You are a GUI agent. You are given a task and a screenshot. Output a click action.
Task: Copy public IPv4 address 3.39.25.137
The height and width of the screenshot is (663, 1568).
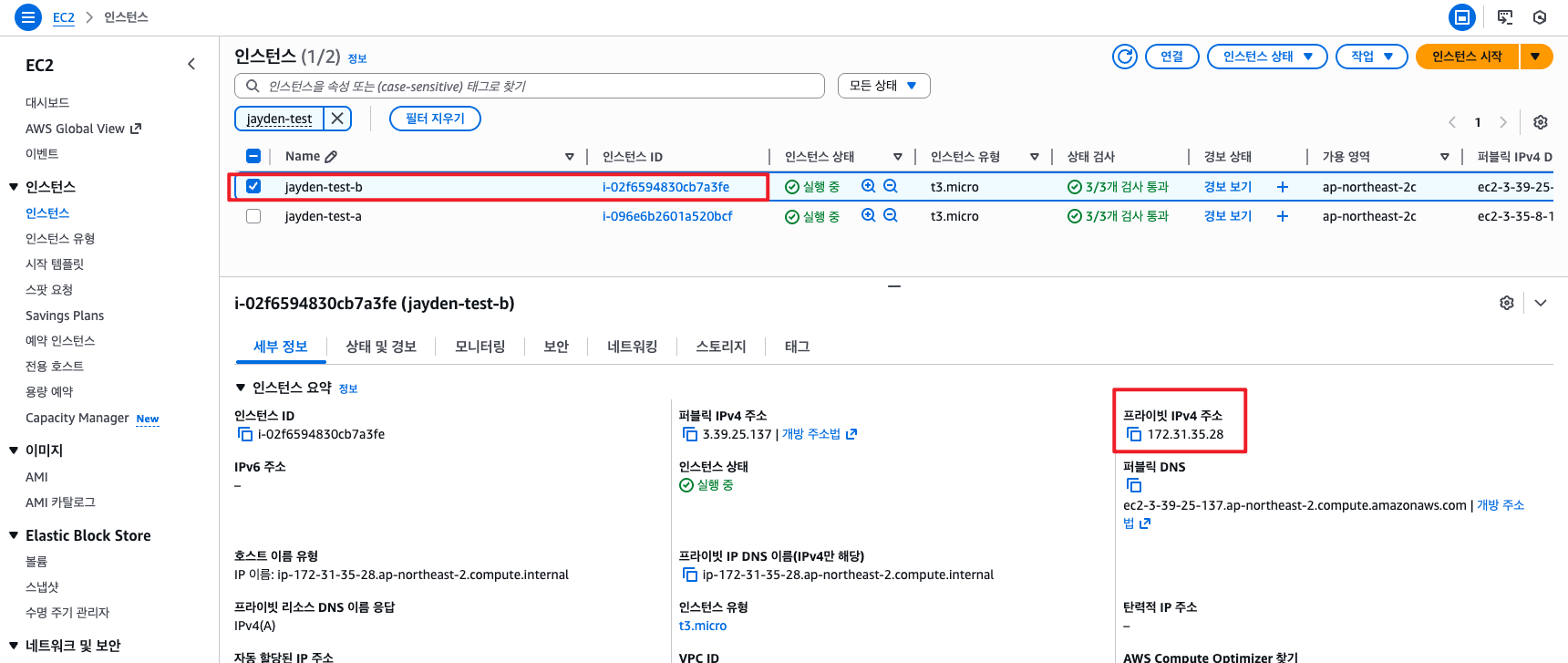690,435
